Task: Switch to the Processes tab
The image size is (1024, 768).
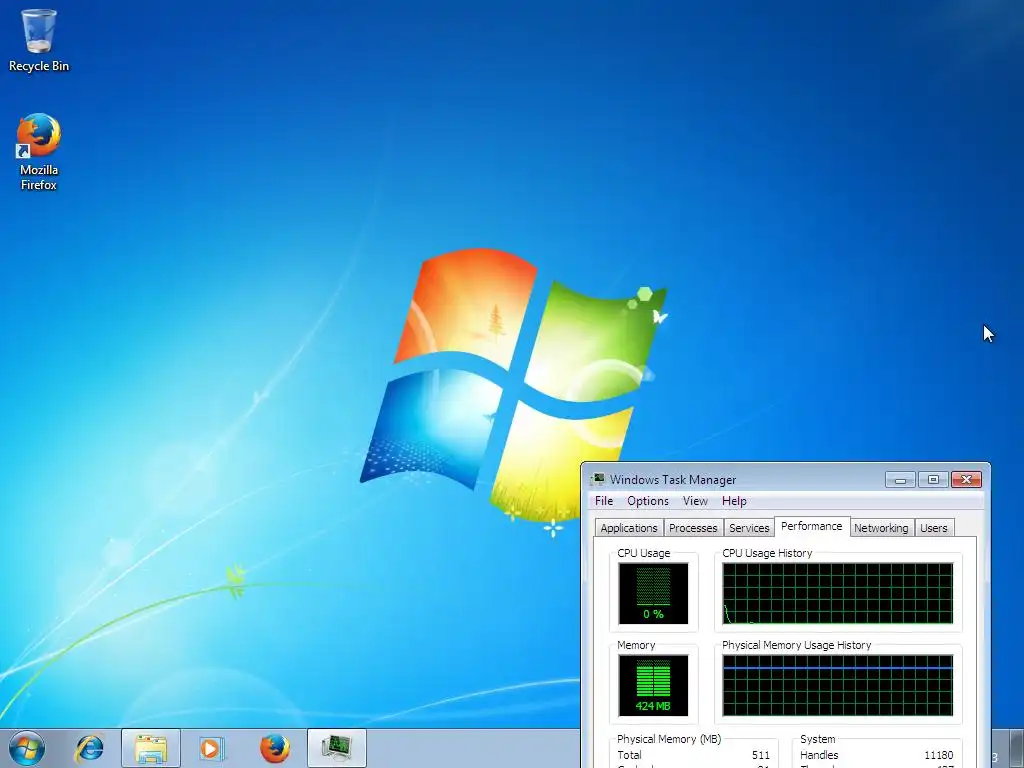Action: point(693,528)
